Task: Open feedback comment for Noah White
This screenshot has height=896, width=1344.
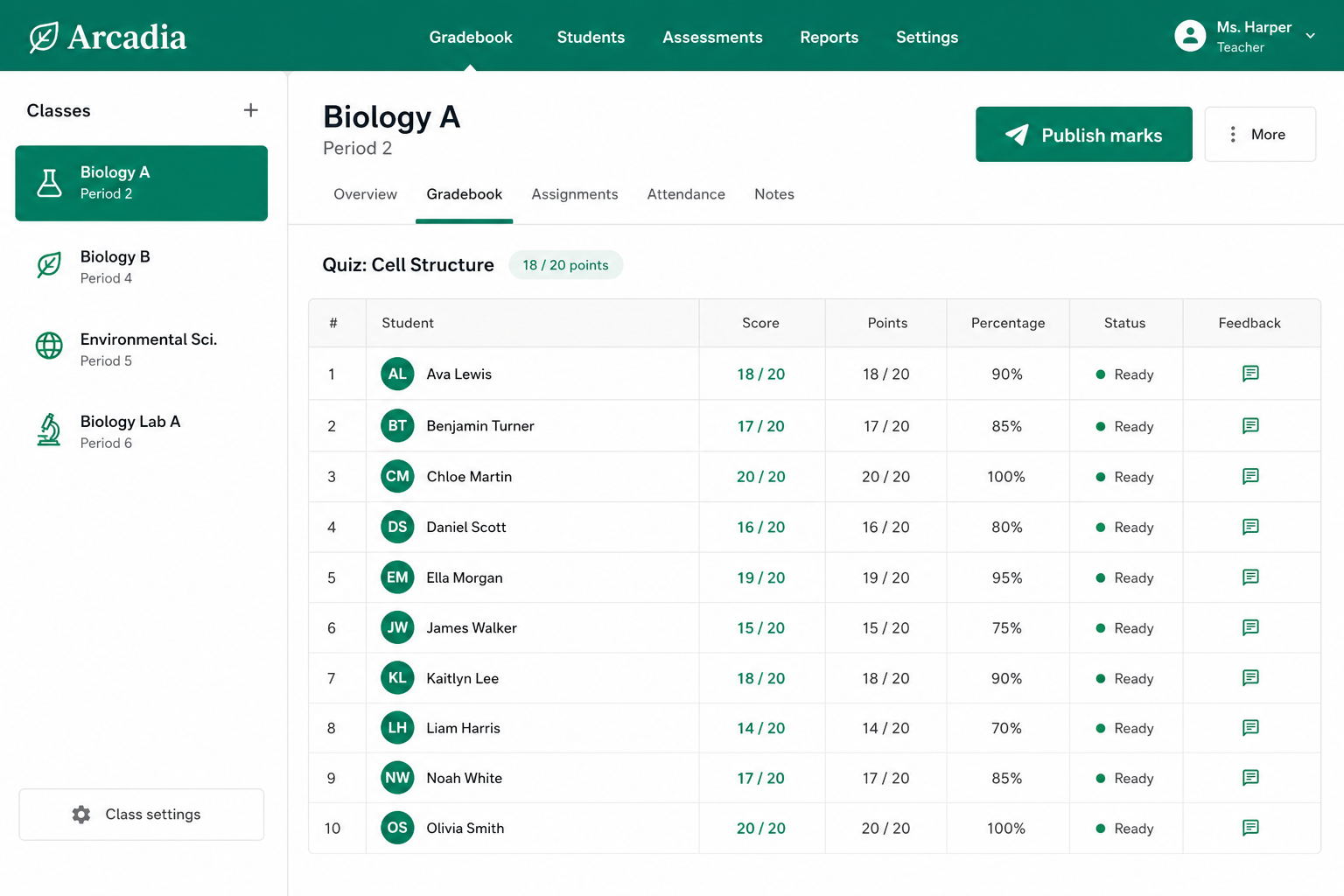Action: [1250, 778]
